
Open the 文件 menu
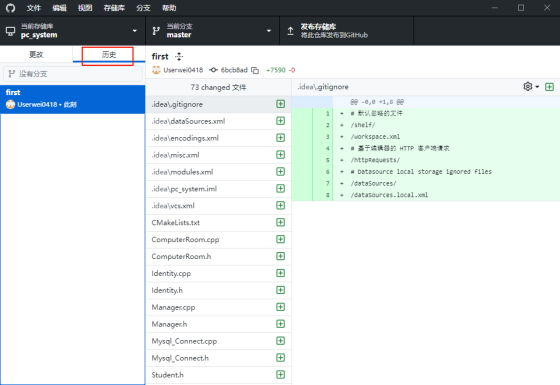pyautogui.click(x=34, y=8)
